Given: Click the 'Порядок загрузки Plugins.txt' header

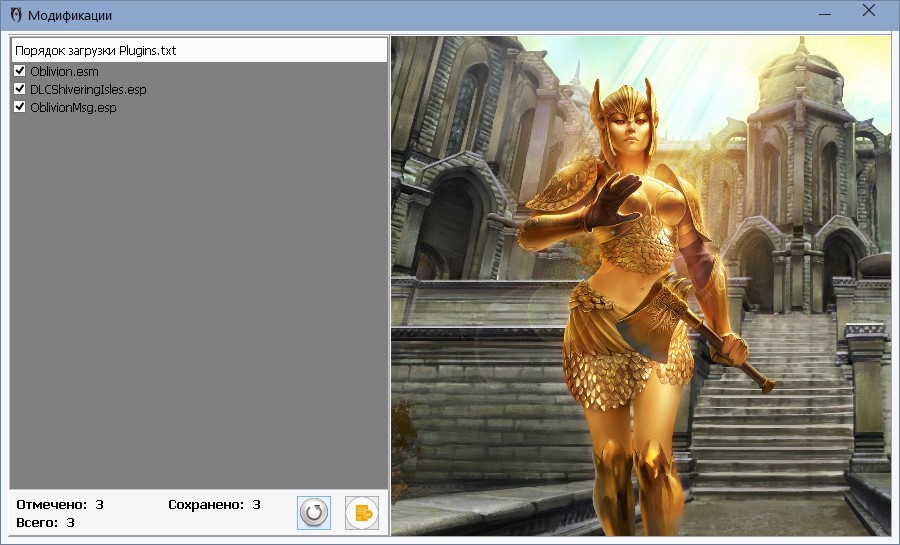Looking at the screenshot, I should coord(96,50).
